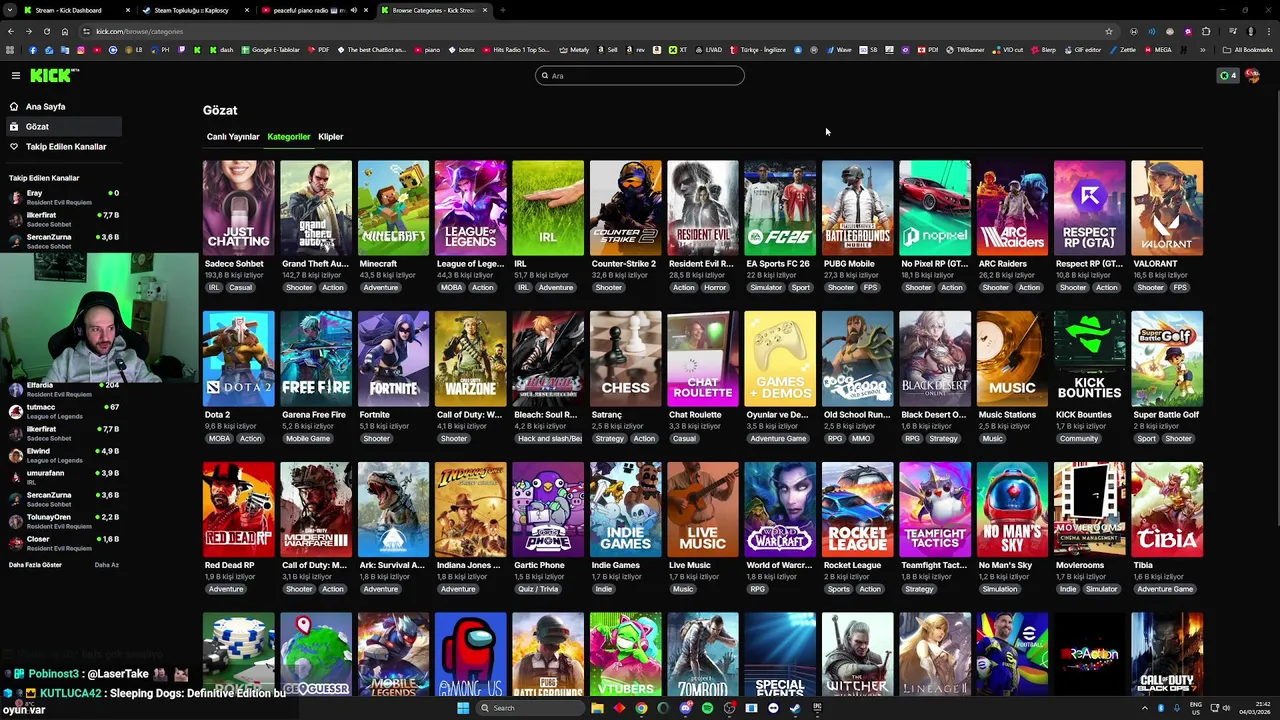Open the notifications badge icon
The height and width of the screenshot is (720, 1280).
tap(1227, 75)
